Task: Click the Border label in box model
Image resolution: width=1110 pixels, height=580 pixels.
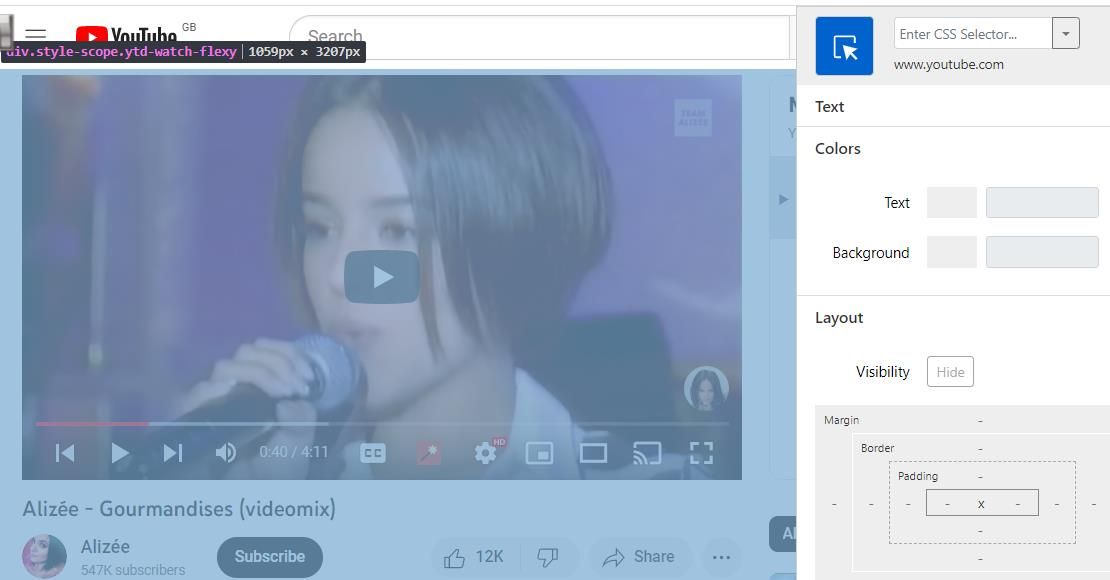Action: coord(877,448)
